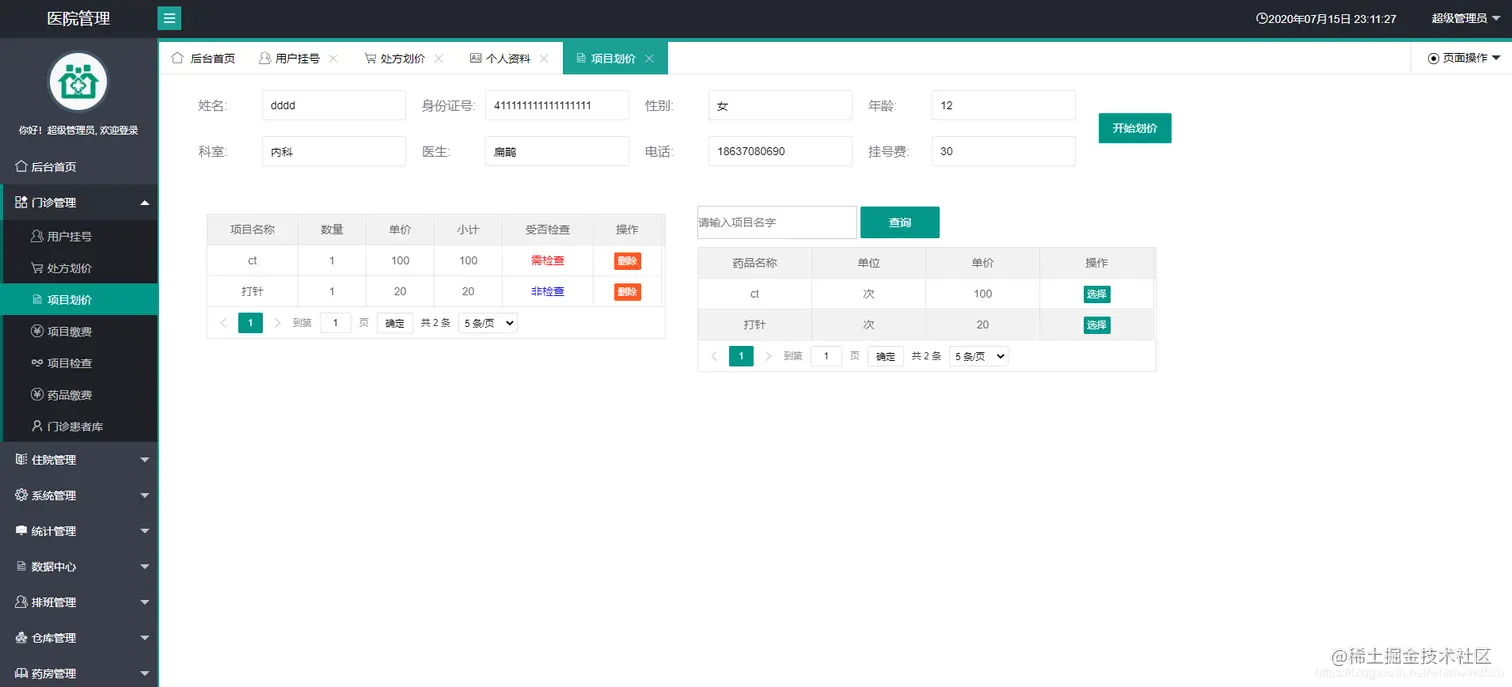Select the 打针 item via 选择
Screen dimensions: 1512x687
coord(1097,325)
